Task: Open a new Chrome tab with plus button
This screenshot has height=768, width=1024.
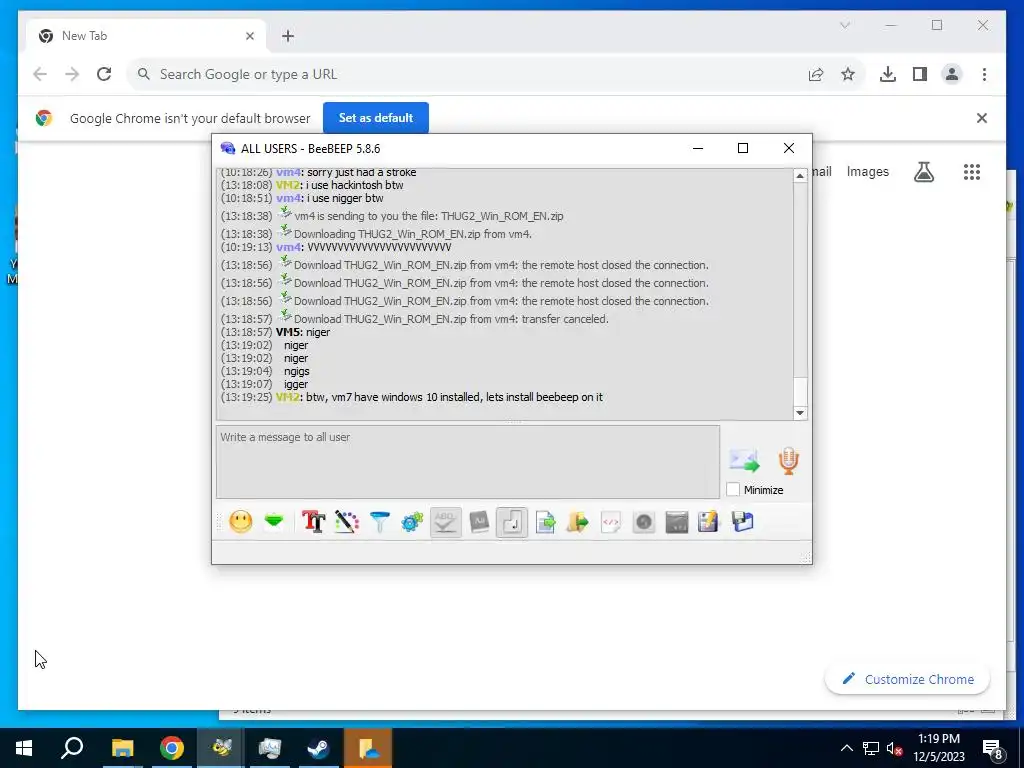Action: pyautogui.click(x=288, y=36)
